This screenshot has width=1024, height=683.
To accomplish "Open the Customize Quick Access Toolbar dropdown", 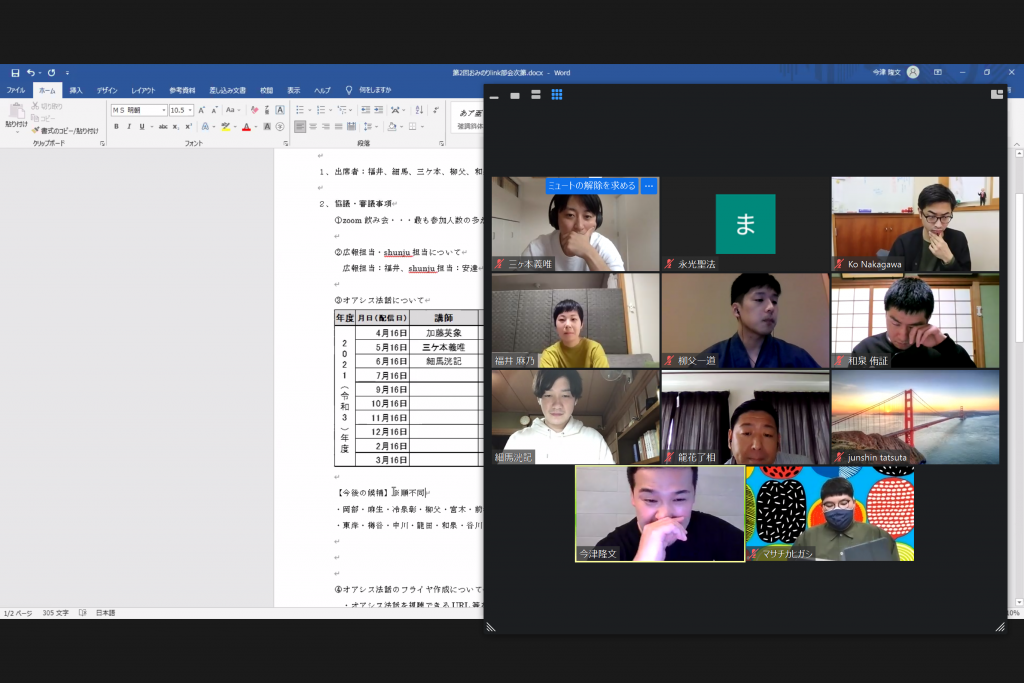I will pos(67,73).
